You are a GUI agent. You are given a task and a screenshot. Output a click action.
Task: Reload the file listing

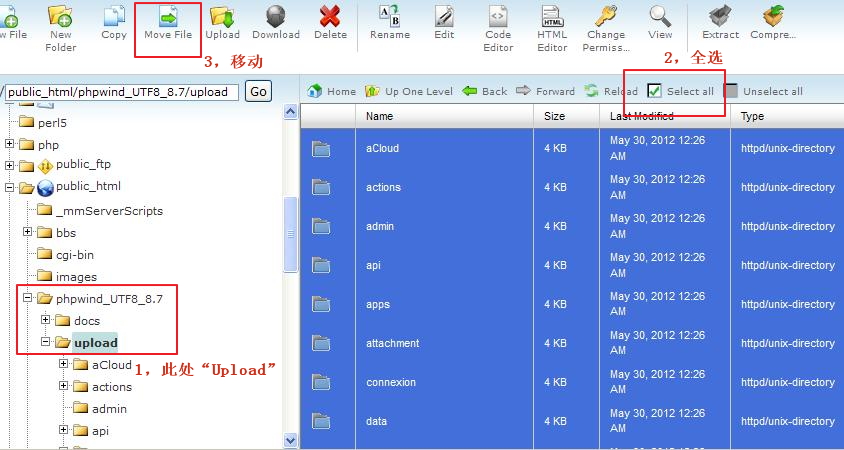click(611, 91)
